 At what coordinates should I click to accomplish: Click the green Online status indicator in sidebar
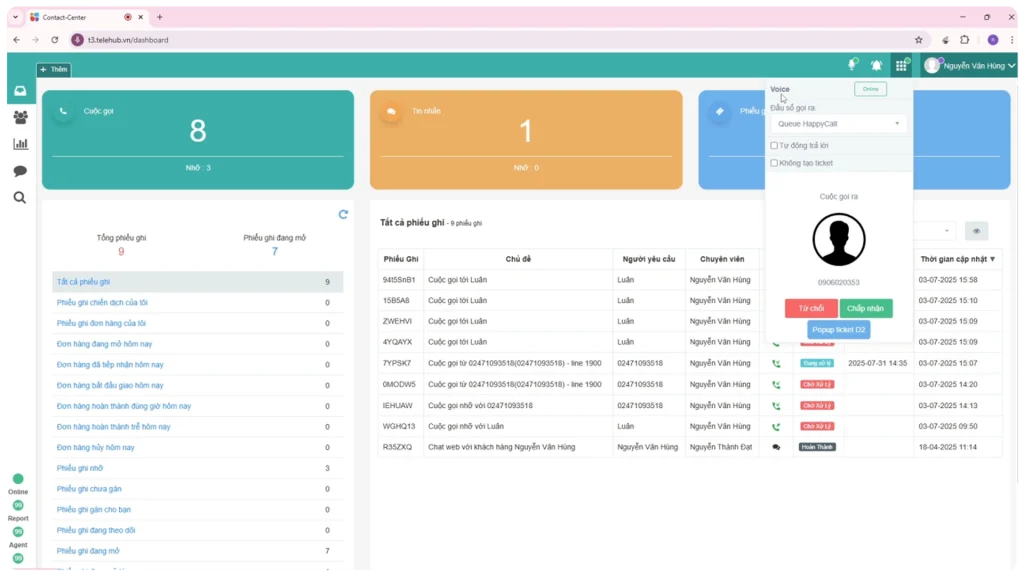(18, 479)
